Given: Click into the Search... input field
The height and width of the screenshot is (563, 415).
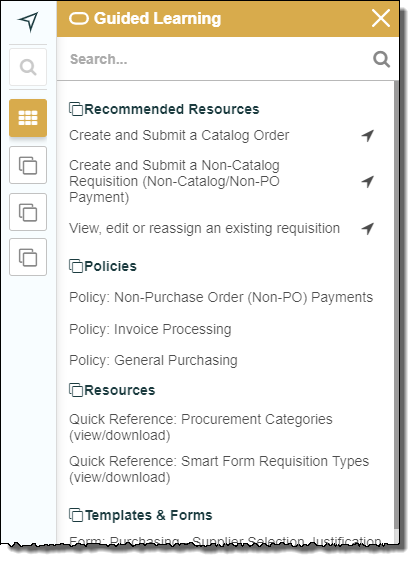Looking at the screenshot, I should (215, 59).
